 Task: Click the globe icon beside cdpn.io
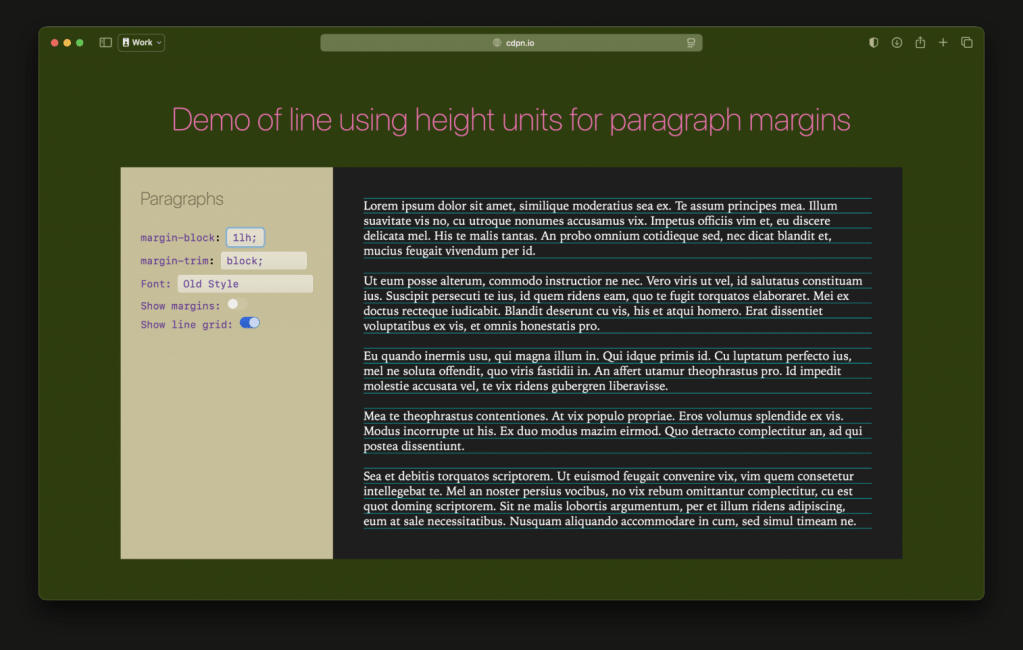click(x=497, y=43)
